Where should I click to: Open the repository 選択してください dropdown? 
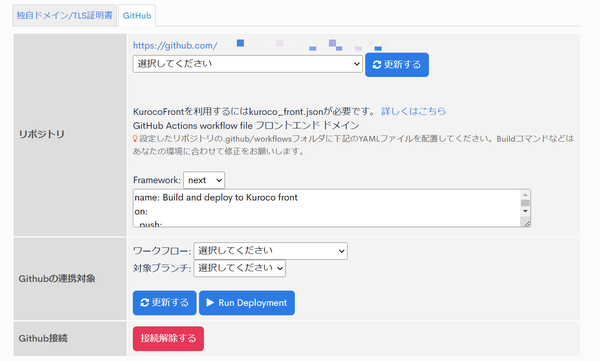point(248,64)
